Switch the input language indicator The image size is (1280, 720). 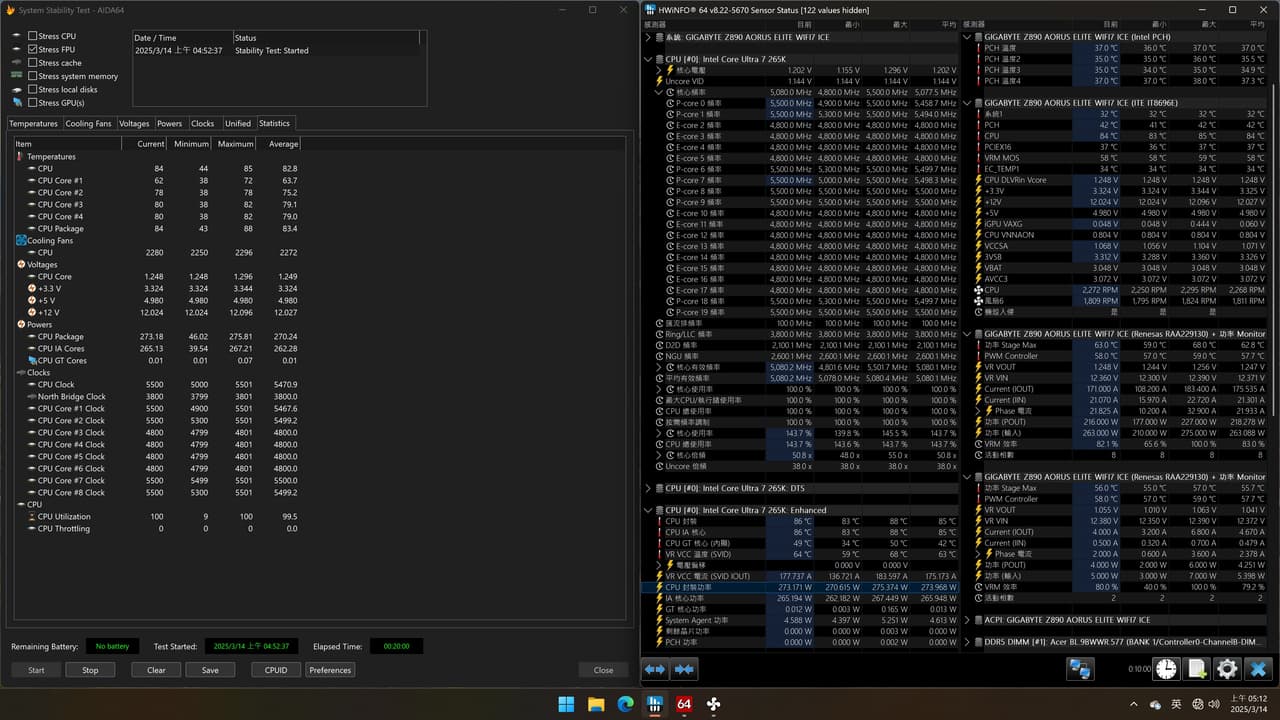(x=1177, y=704)
